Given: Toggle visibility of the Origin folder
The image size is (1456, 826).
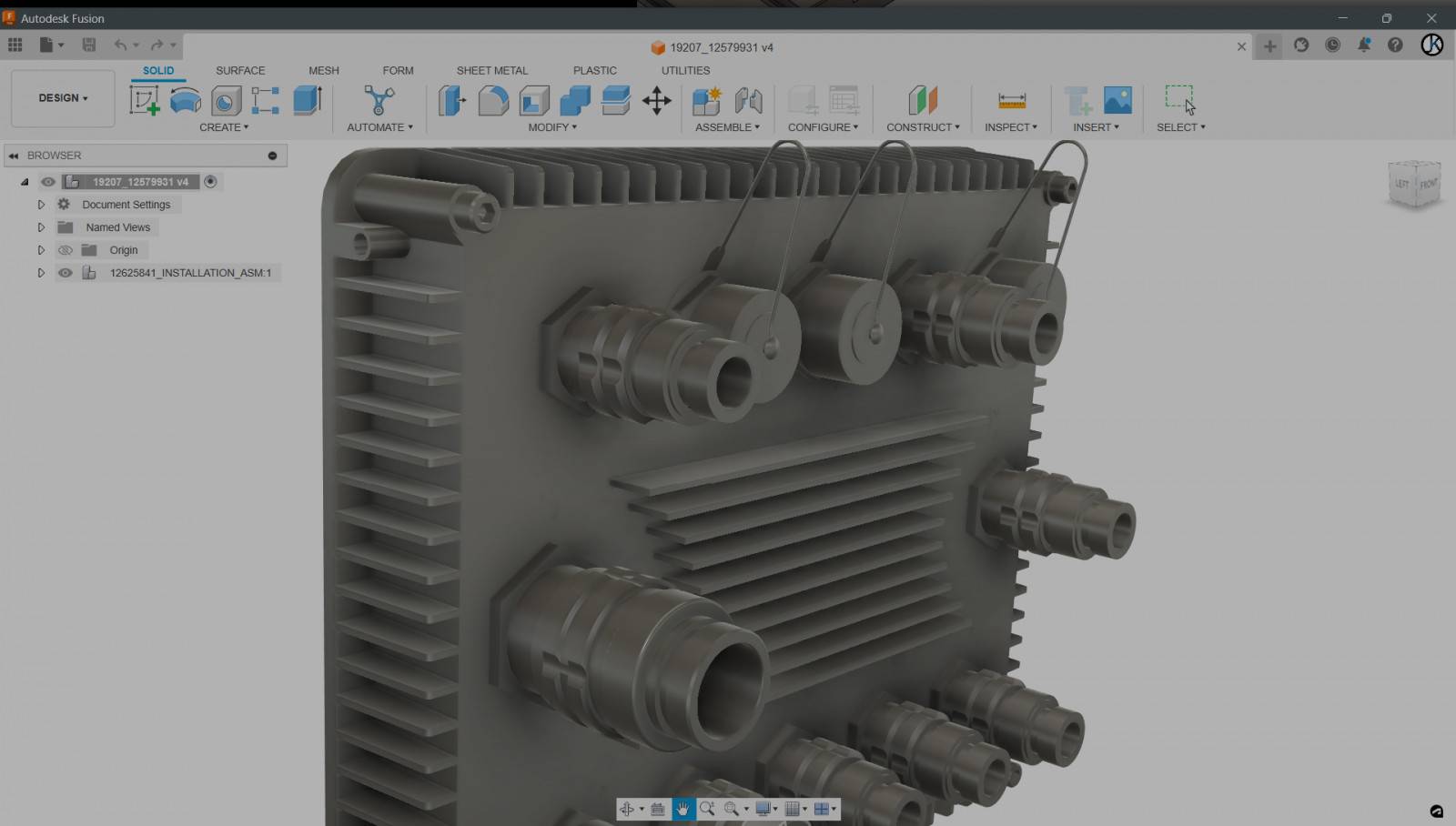Looking at the screenshot, I should click(x=66, y=250).
